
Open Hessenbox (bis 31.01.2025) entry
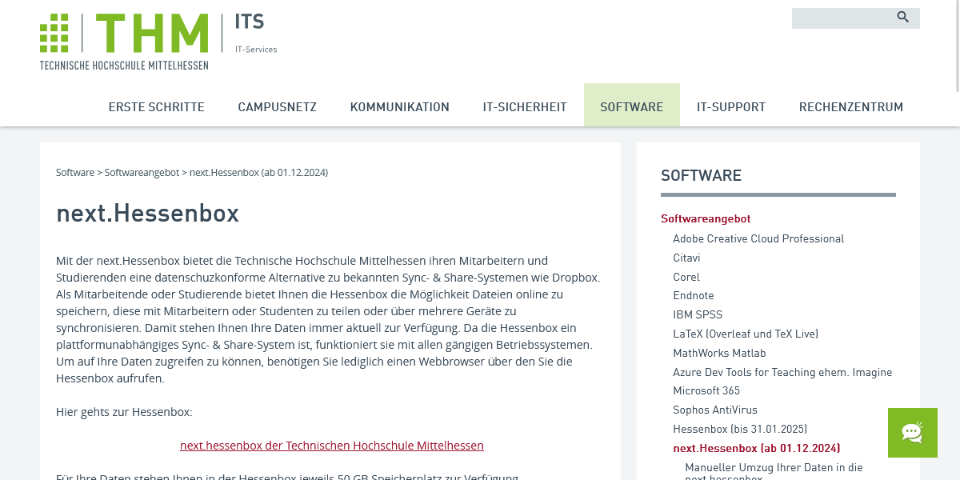click(740, 429)
